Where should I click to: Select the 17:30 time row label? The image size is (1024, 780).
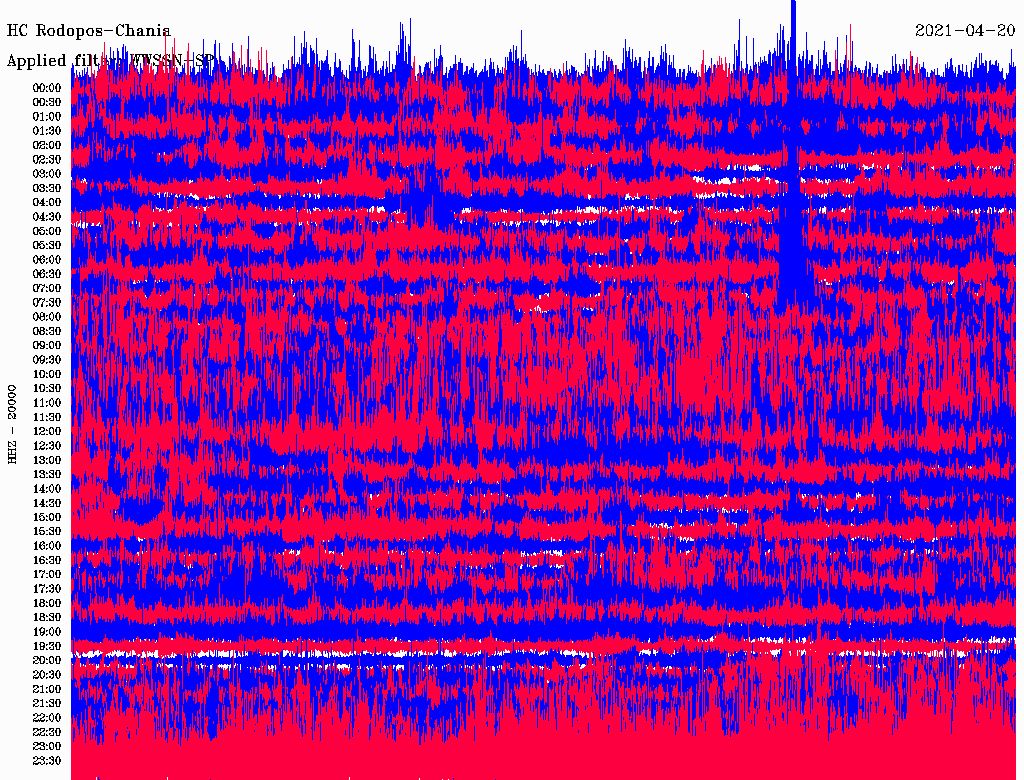[47, 589]
